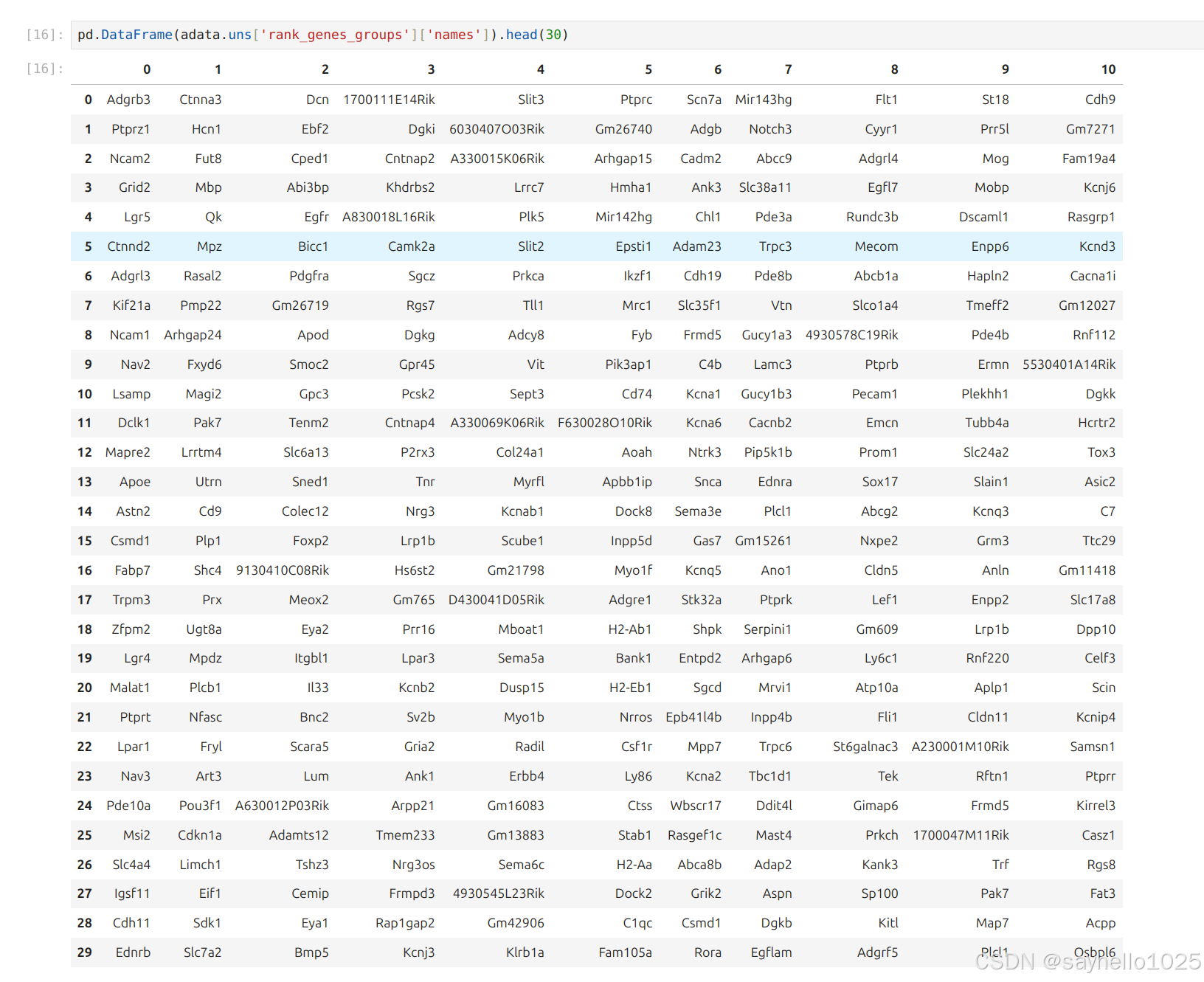Click the cell 'Apoe'
Screen dimensions: 1204x982
135,482
